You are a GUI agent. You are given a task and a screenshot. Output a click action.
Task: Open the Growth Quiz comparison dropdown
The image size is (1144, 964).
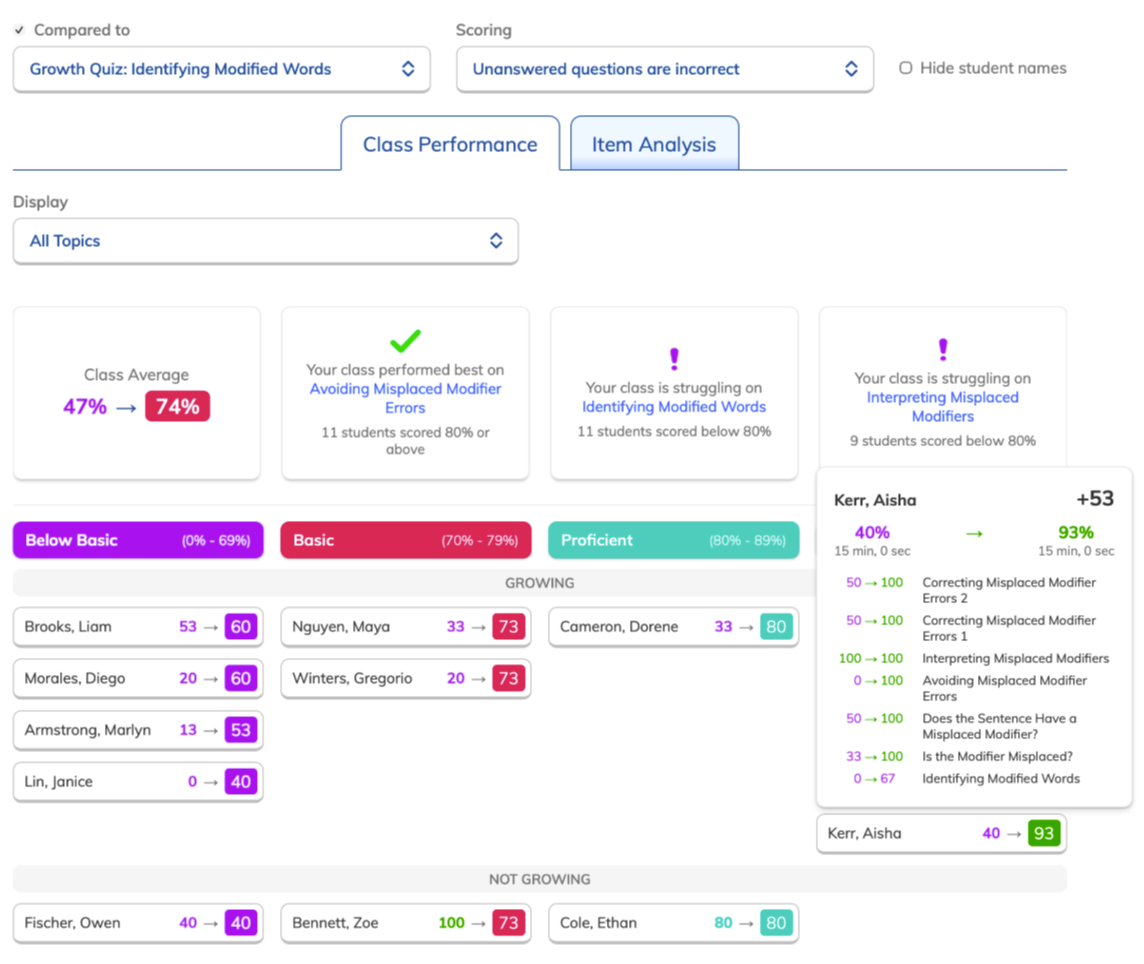click(222, 69)
